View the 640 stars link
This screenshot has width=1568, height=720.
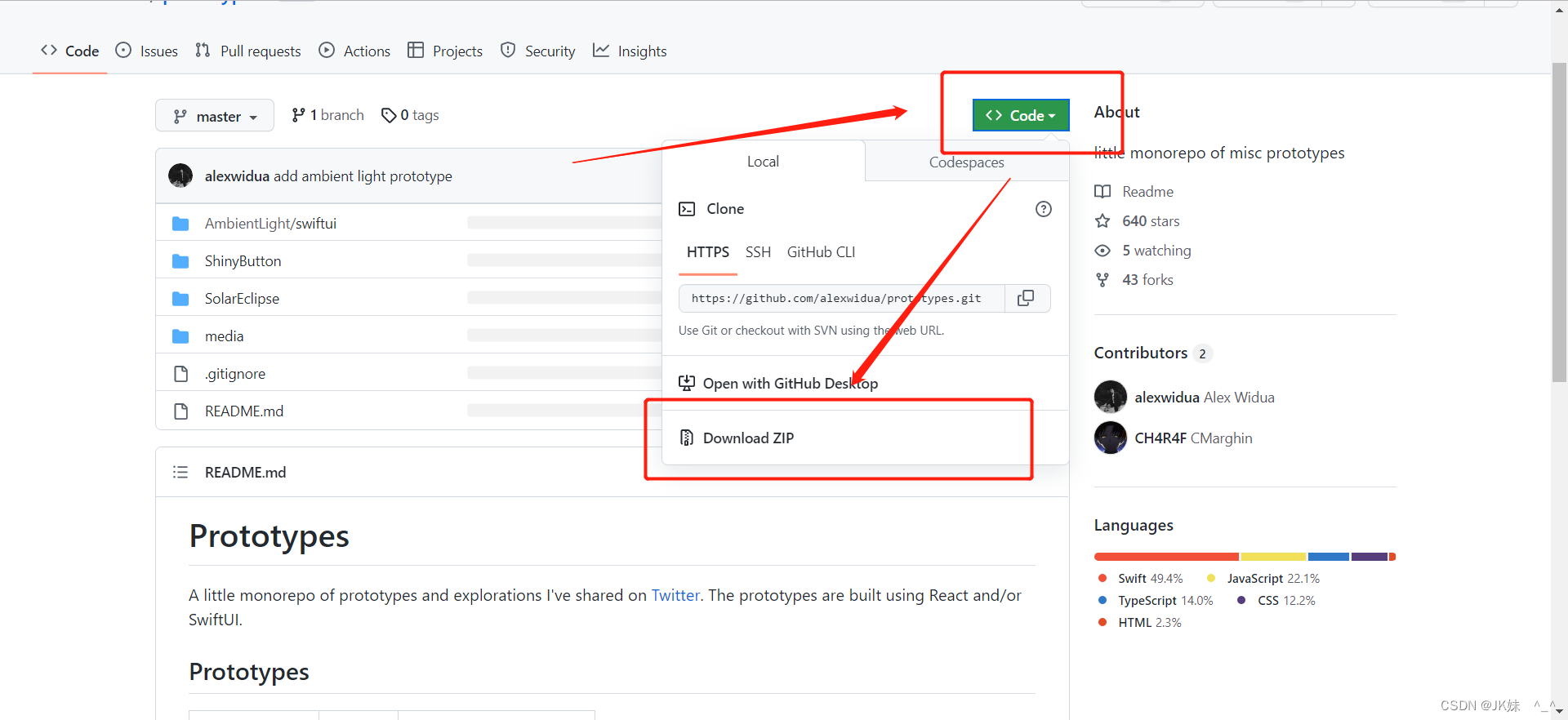[1151, 221]
